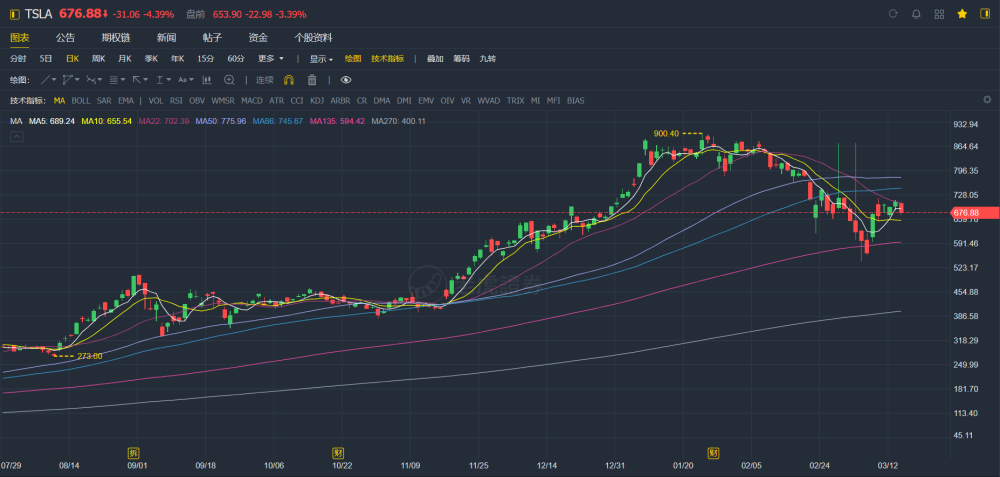Toggle the eye visibility icon for drawings
The width and height of the screenshot is (1000, 477).
(x=346, y=80)
